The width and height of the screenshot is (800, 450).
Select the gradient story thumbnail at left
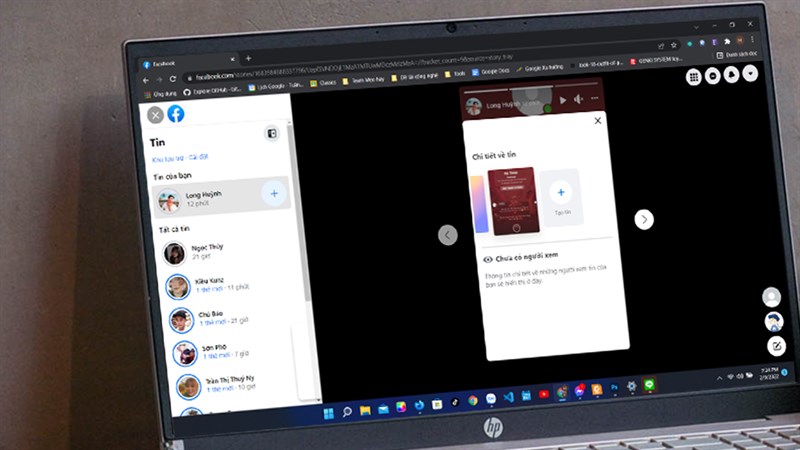pos(479,204)
